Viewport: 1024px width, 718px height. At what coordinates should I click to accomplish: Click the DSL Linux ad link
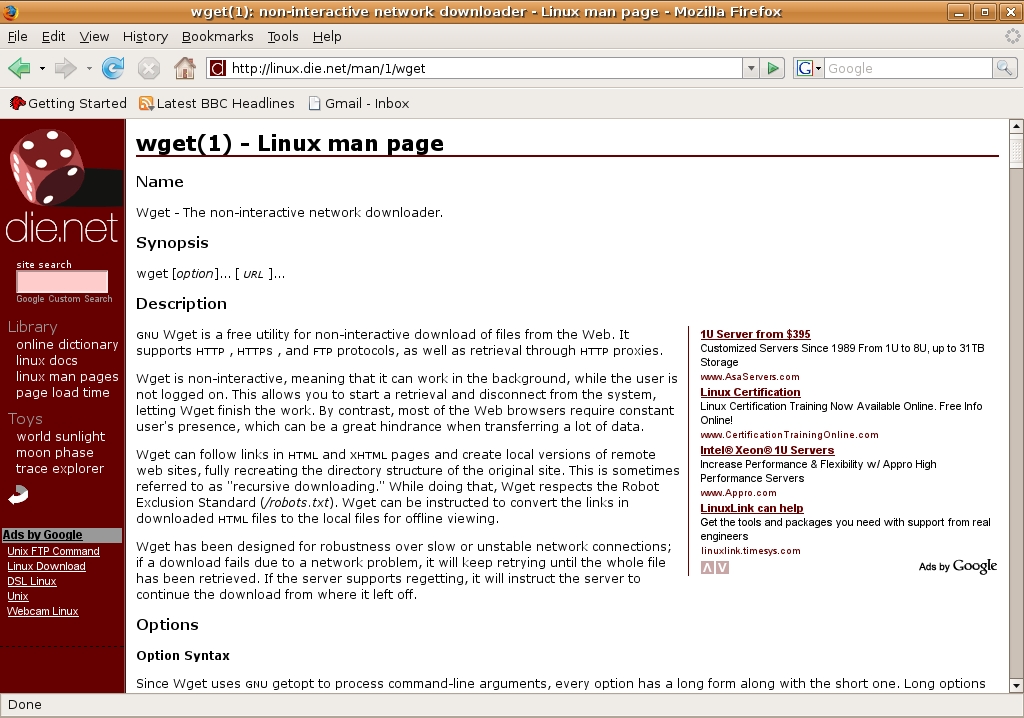coord(32,581)
